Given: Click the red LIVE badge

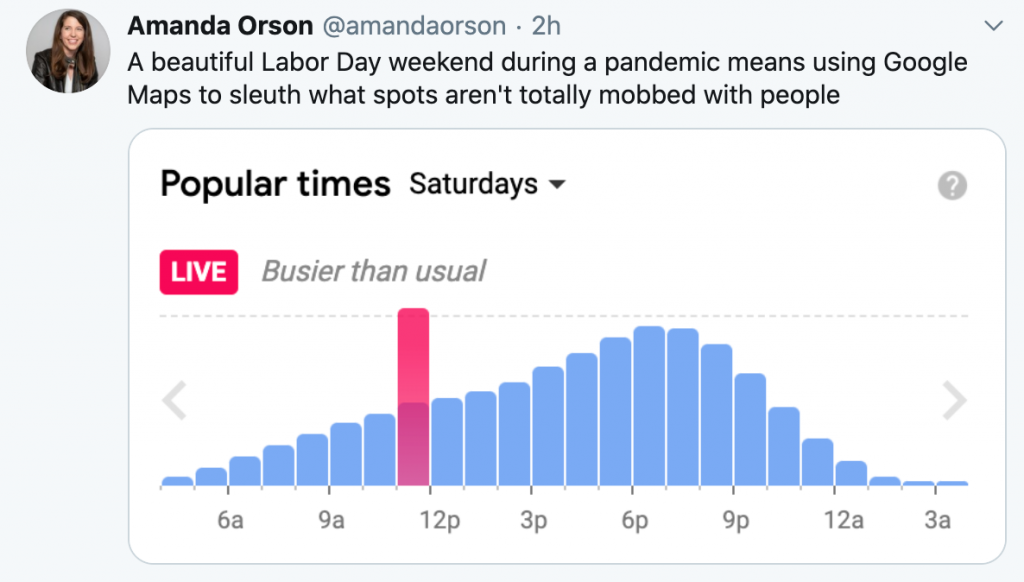Looking at the screenshot, I should (199, 272).
